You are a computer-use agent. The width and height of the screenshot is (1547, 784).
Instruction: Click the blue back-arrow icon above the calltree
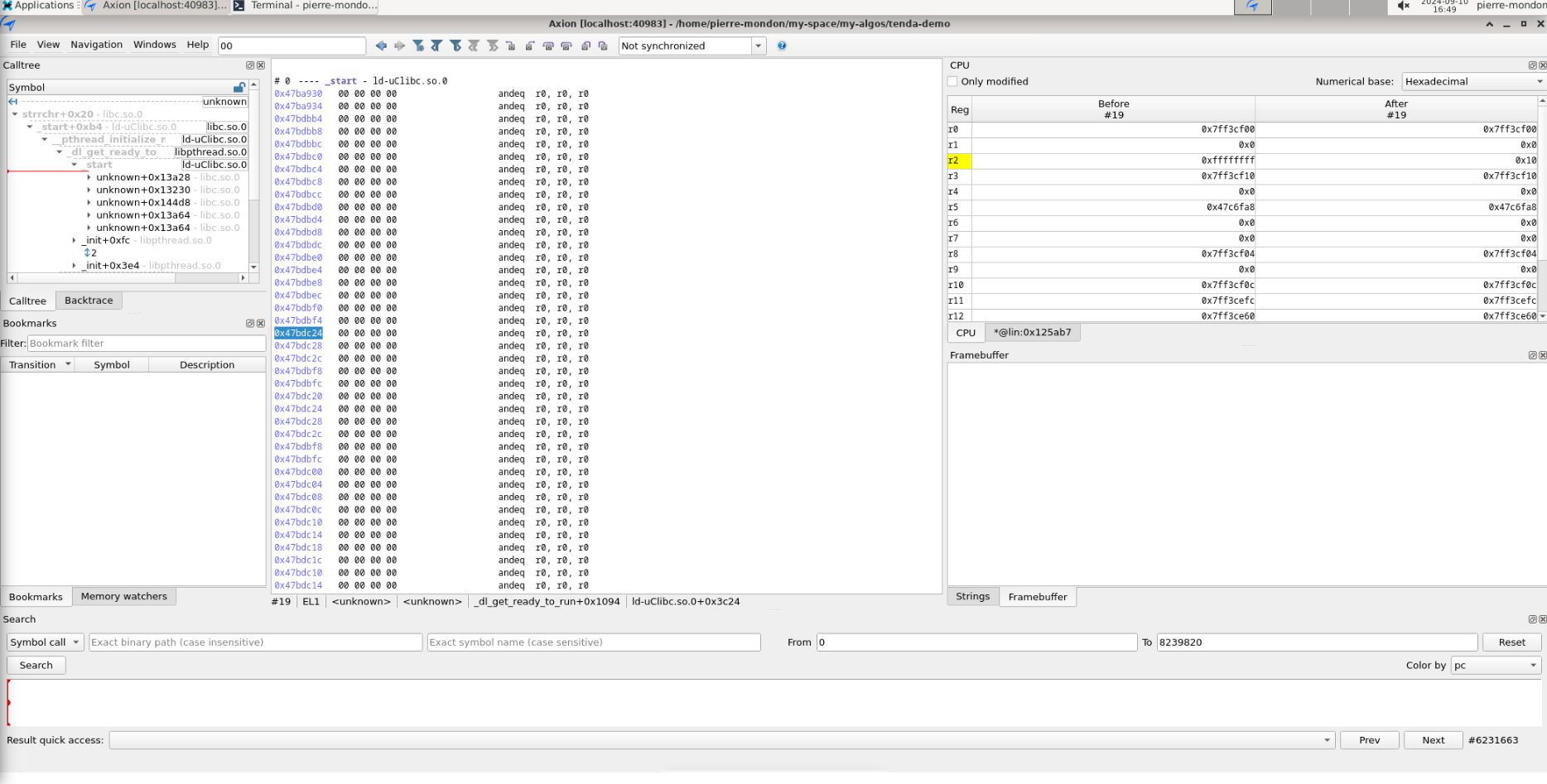[x=13, y=101]
